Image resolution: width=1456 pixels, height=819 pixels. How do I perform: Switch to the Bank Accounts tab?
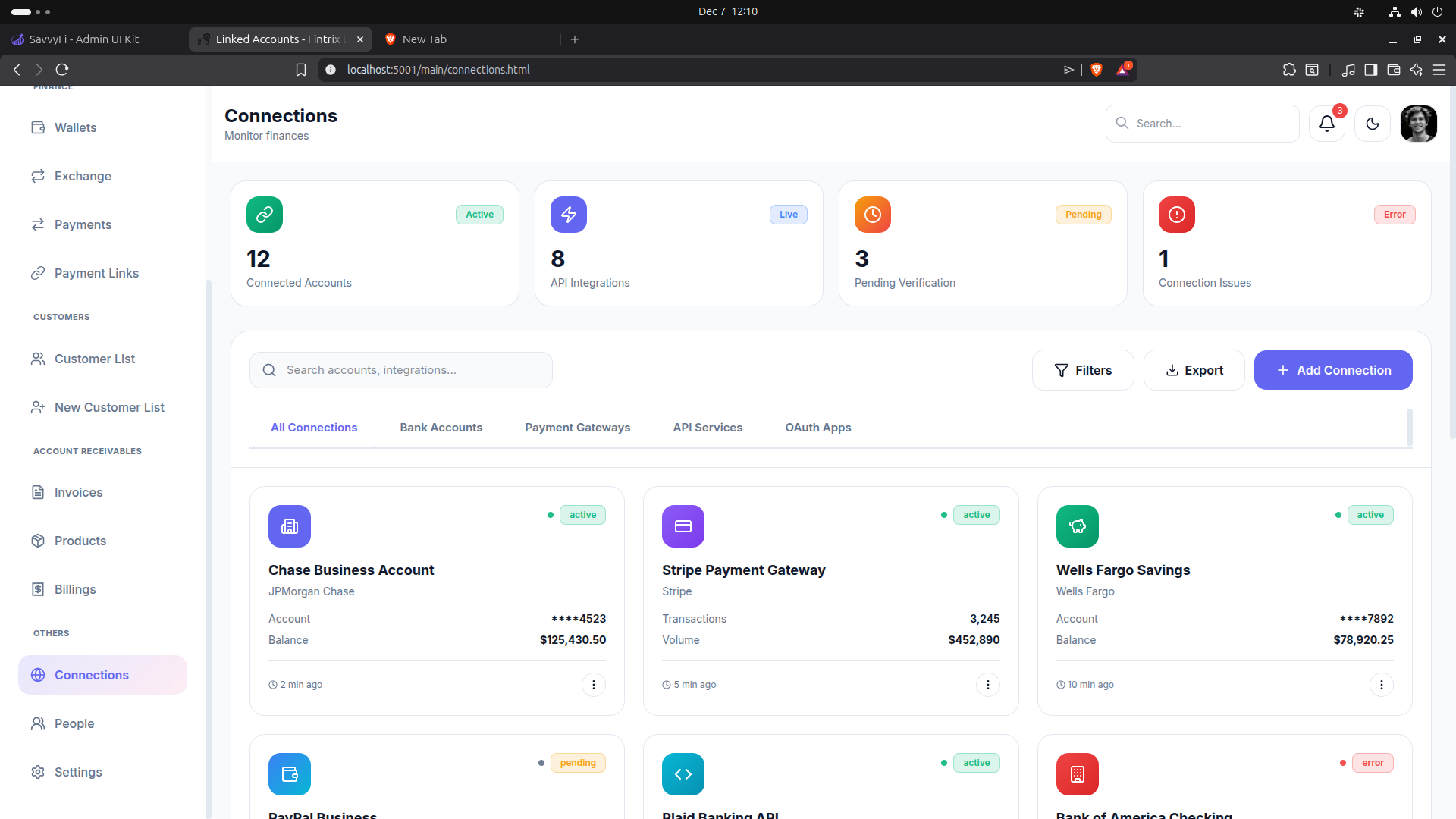click(441, 428)
